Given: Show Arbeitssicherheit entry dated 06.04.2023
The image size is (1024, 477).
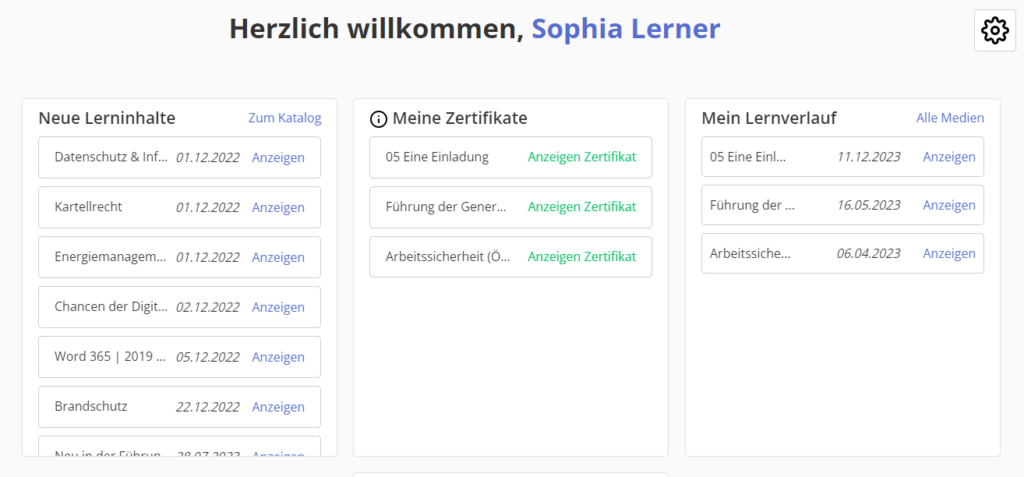Looking at the screenshot, I should coord(948,253).
